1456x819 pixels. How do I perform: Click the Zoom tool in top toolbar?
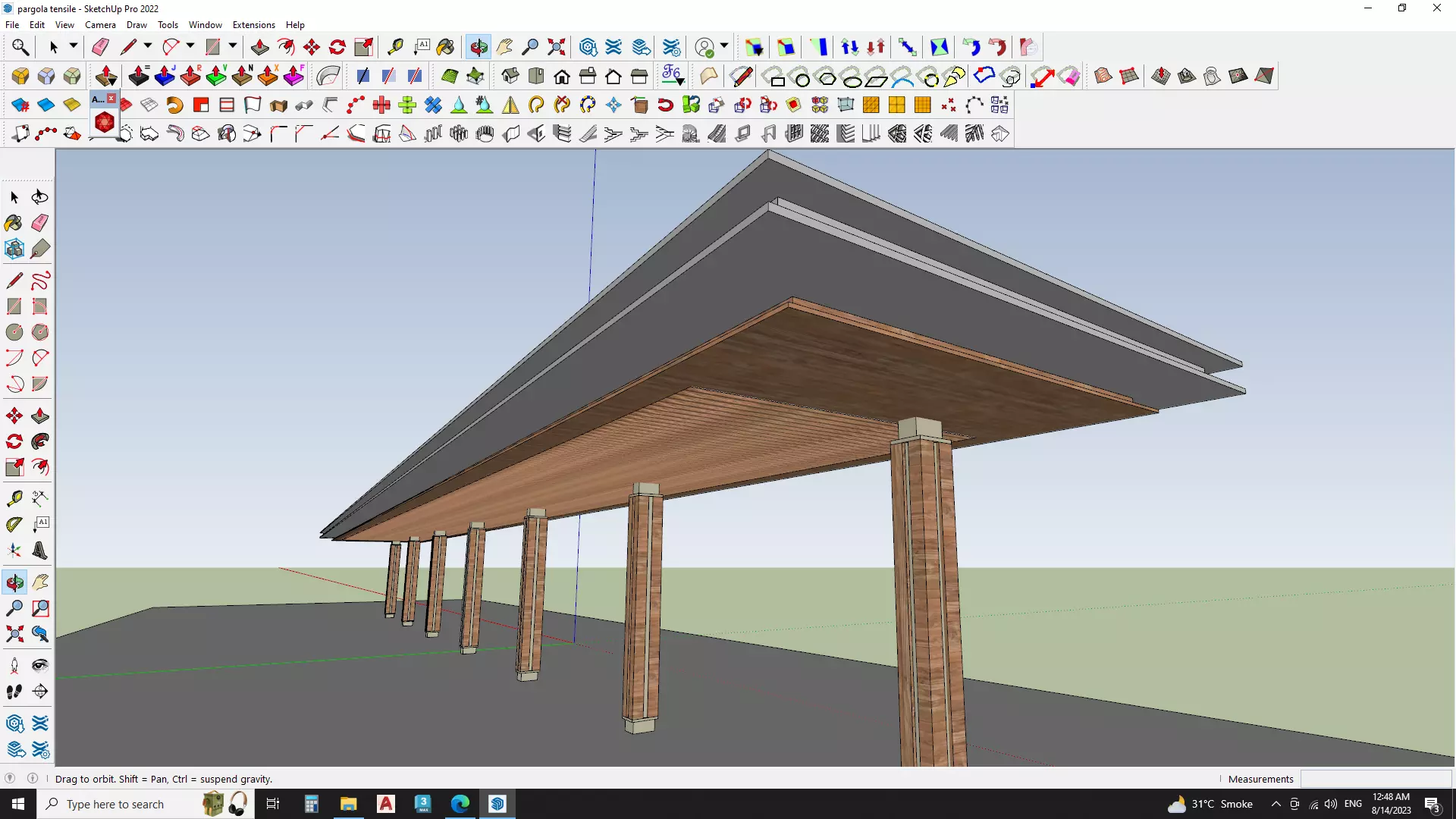530,47
